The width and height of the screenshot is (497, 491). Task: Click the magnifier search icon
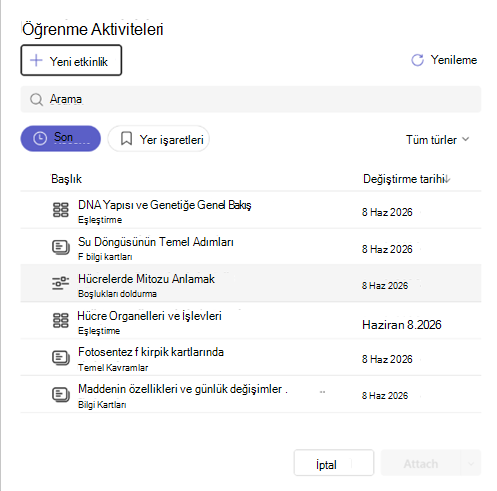36,99
